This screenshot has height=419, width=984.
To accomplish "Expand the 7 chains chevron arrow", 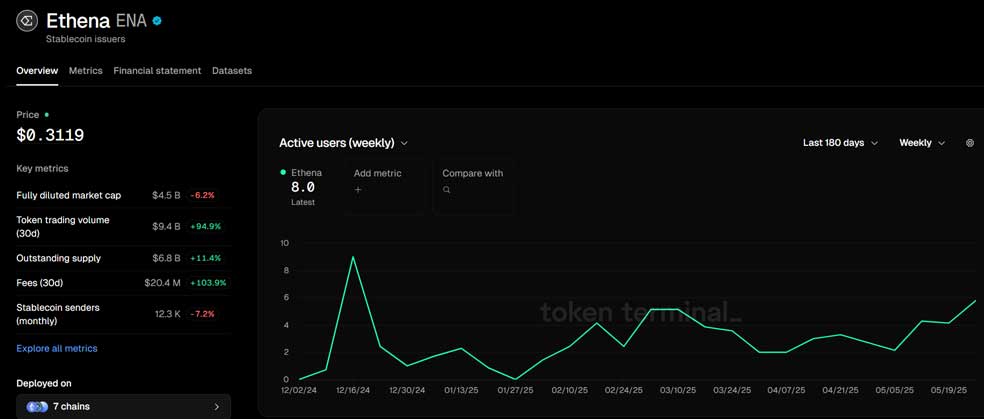I will (x=217, y=406).
